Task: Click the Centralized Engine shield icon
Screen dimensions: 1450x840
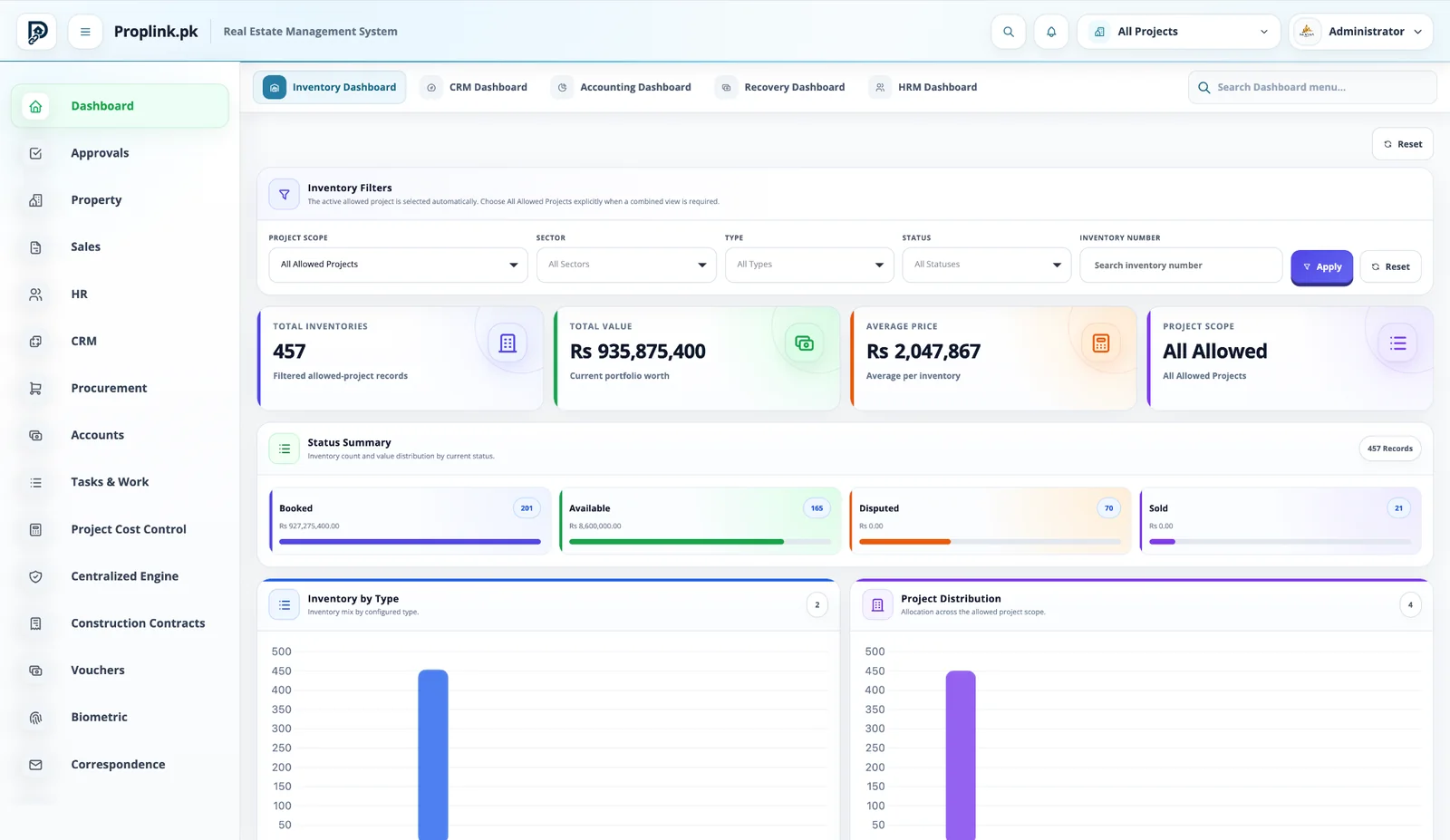Action: (35, 576)
